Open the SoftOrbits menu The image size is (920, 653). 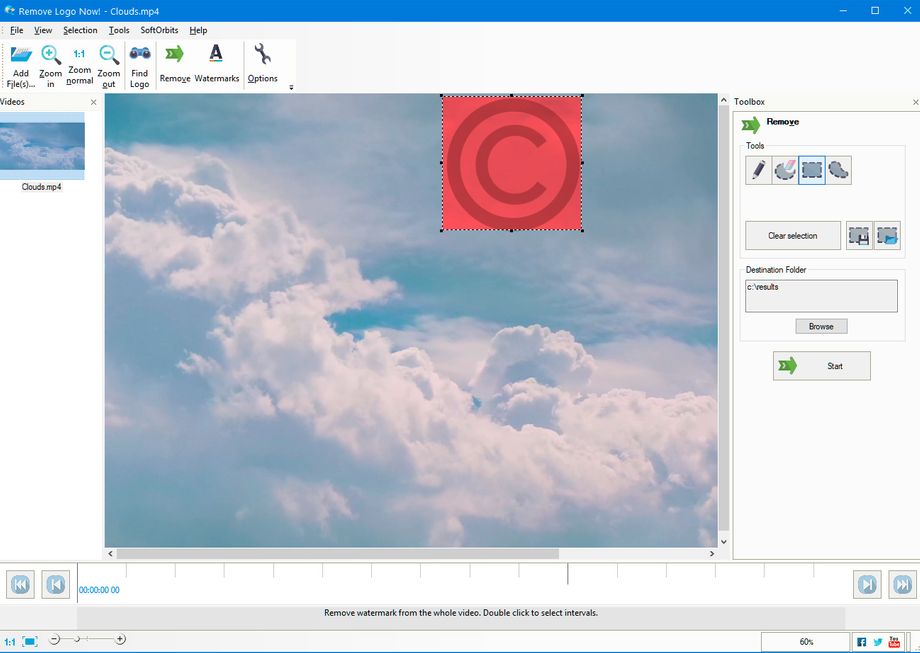click(x=159, y=30)
